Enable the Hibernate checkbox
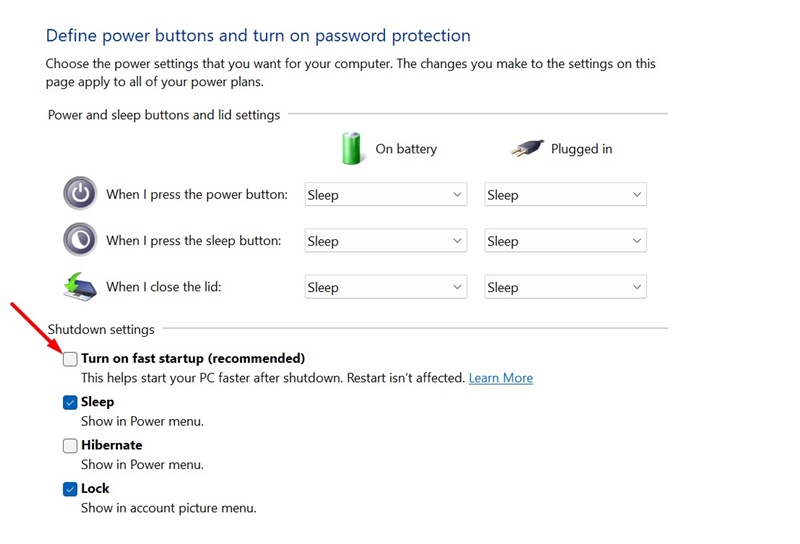 point(70,445)
